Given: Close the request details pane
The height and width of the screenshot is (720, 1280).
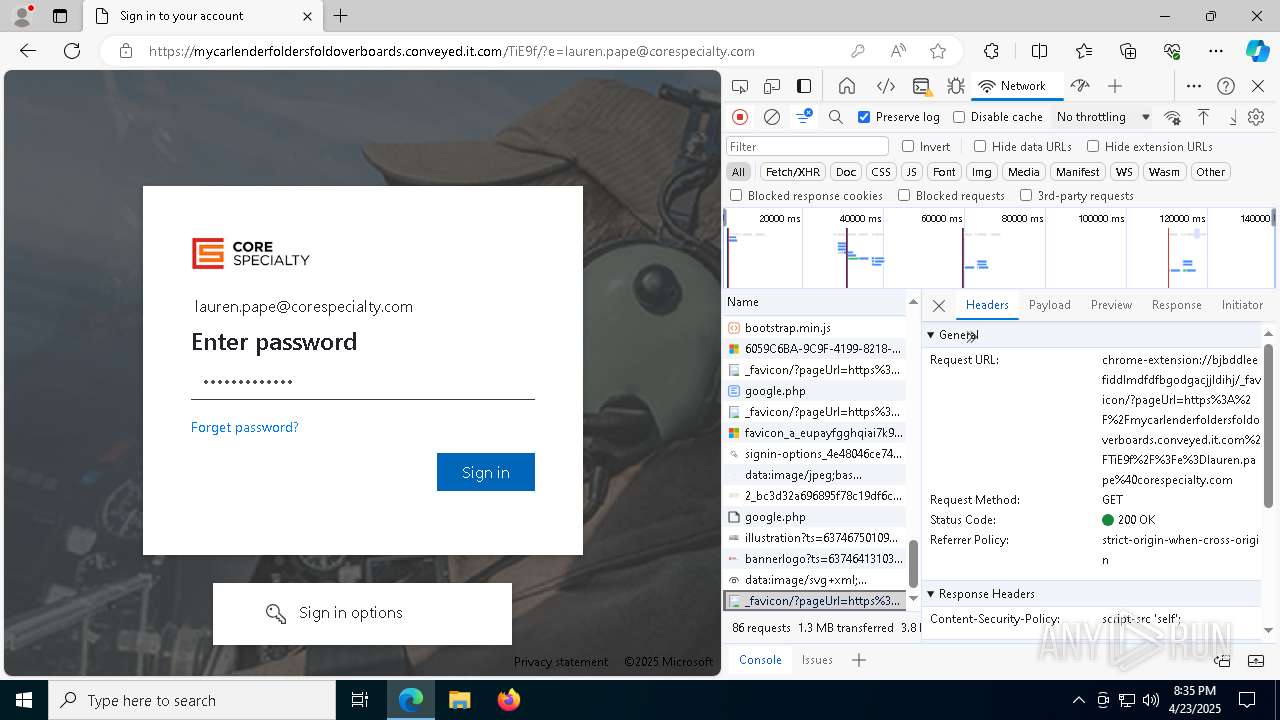Looking at the screenshot, I should point(938,306).
